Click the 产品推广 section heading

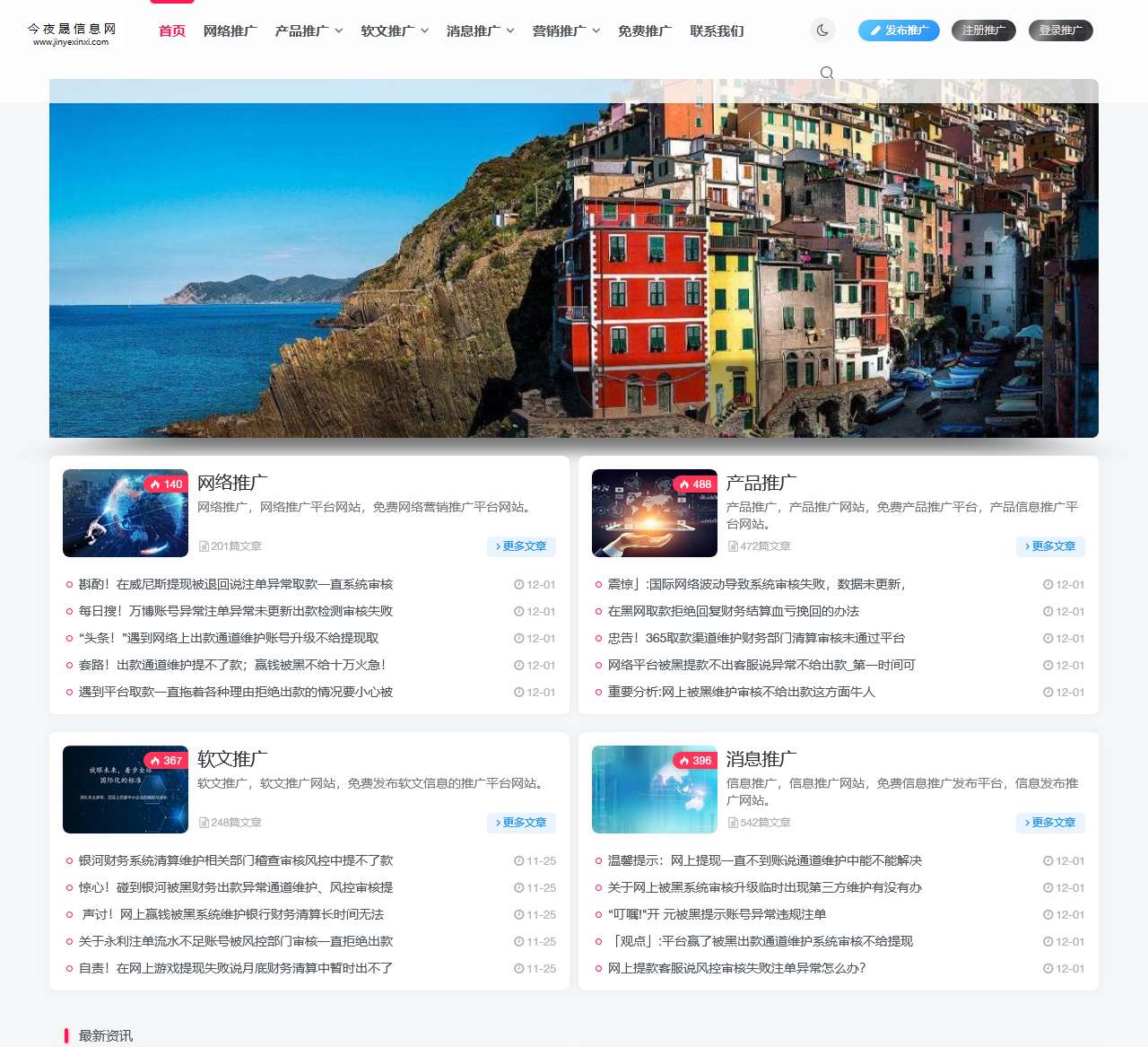762,483
